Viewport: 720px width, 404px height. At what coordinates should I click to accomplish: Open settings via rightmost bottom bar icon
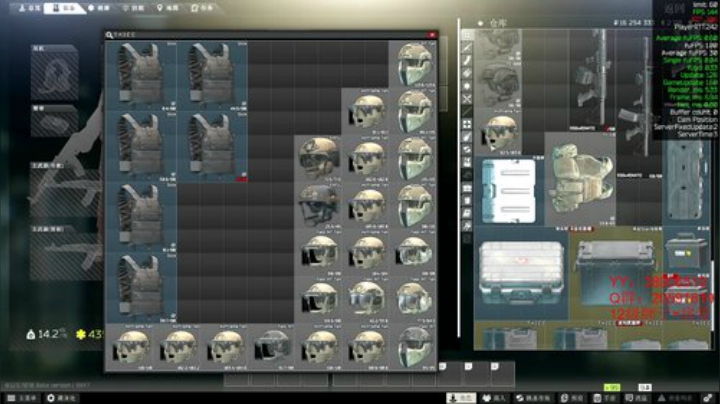(708, 398)
